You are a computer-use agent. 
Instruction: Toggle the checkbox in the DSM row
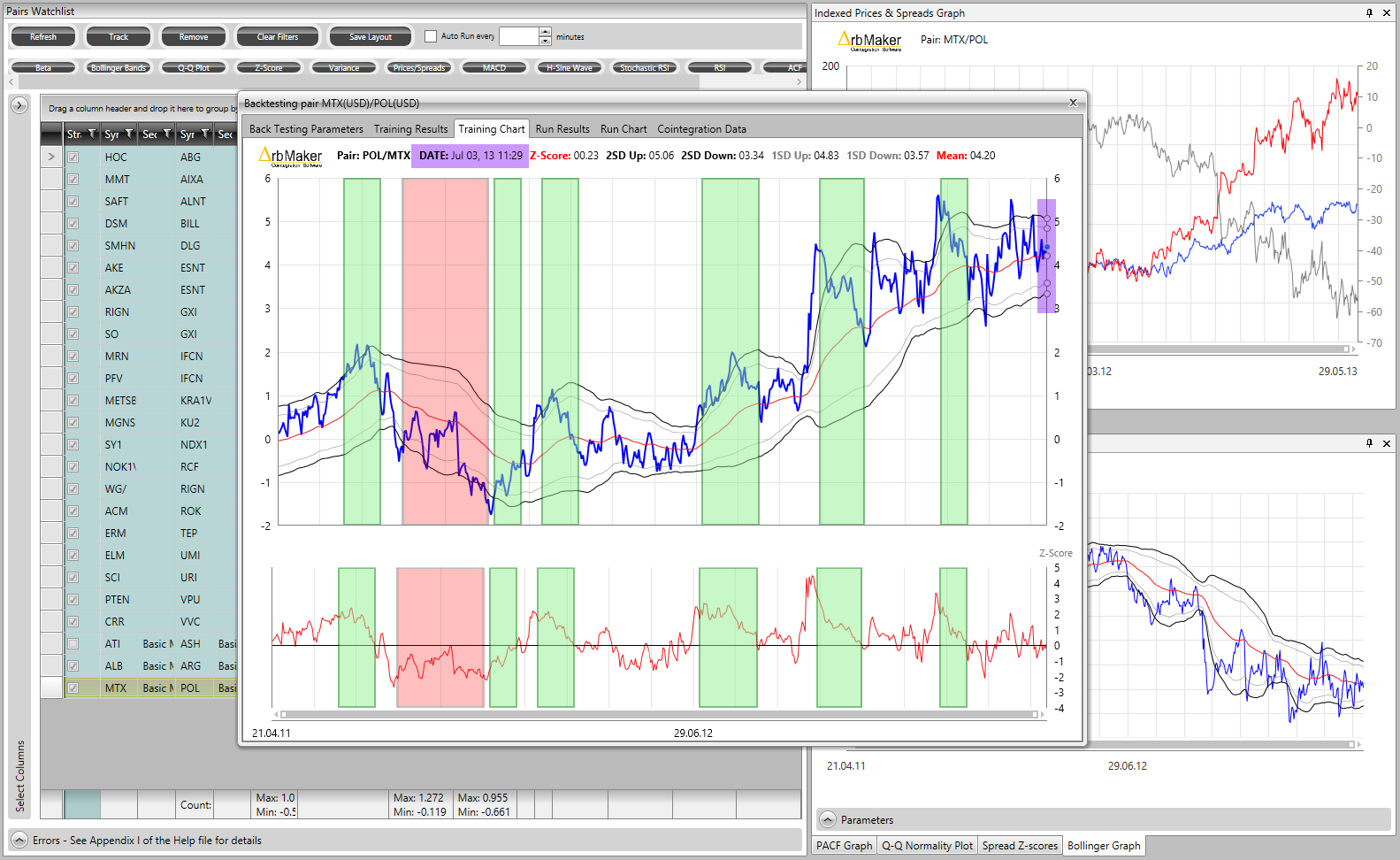73,223
